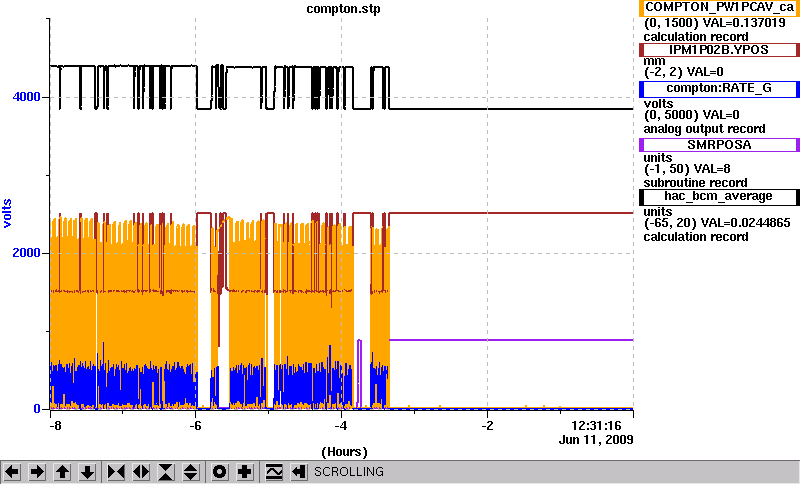Click the purple SMRPOSA trace at the -2 hours gridline

click(x=487, y=340)
